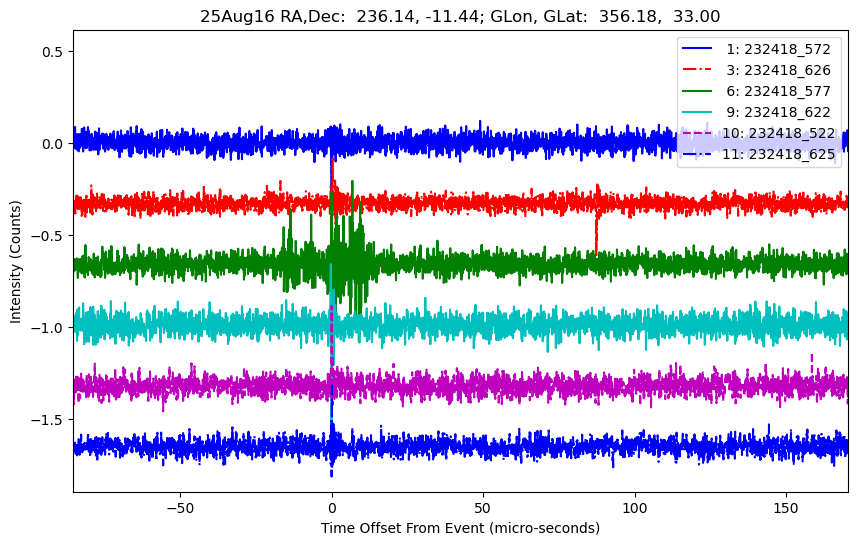Click the y-axis tick label −1.0
The width and height of the screenshot is (858, 545).
coord(48,328)
